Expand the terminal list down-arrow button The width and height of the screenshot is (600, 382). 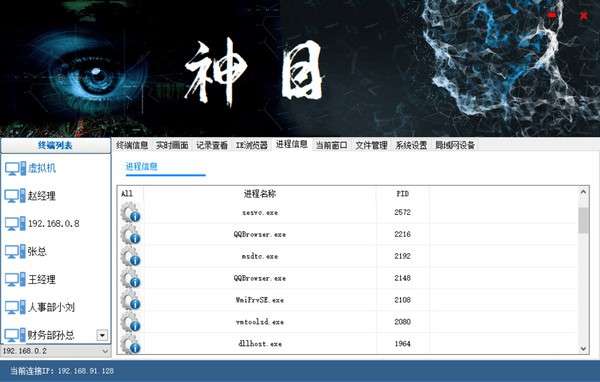pos(102,336)
